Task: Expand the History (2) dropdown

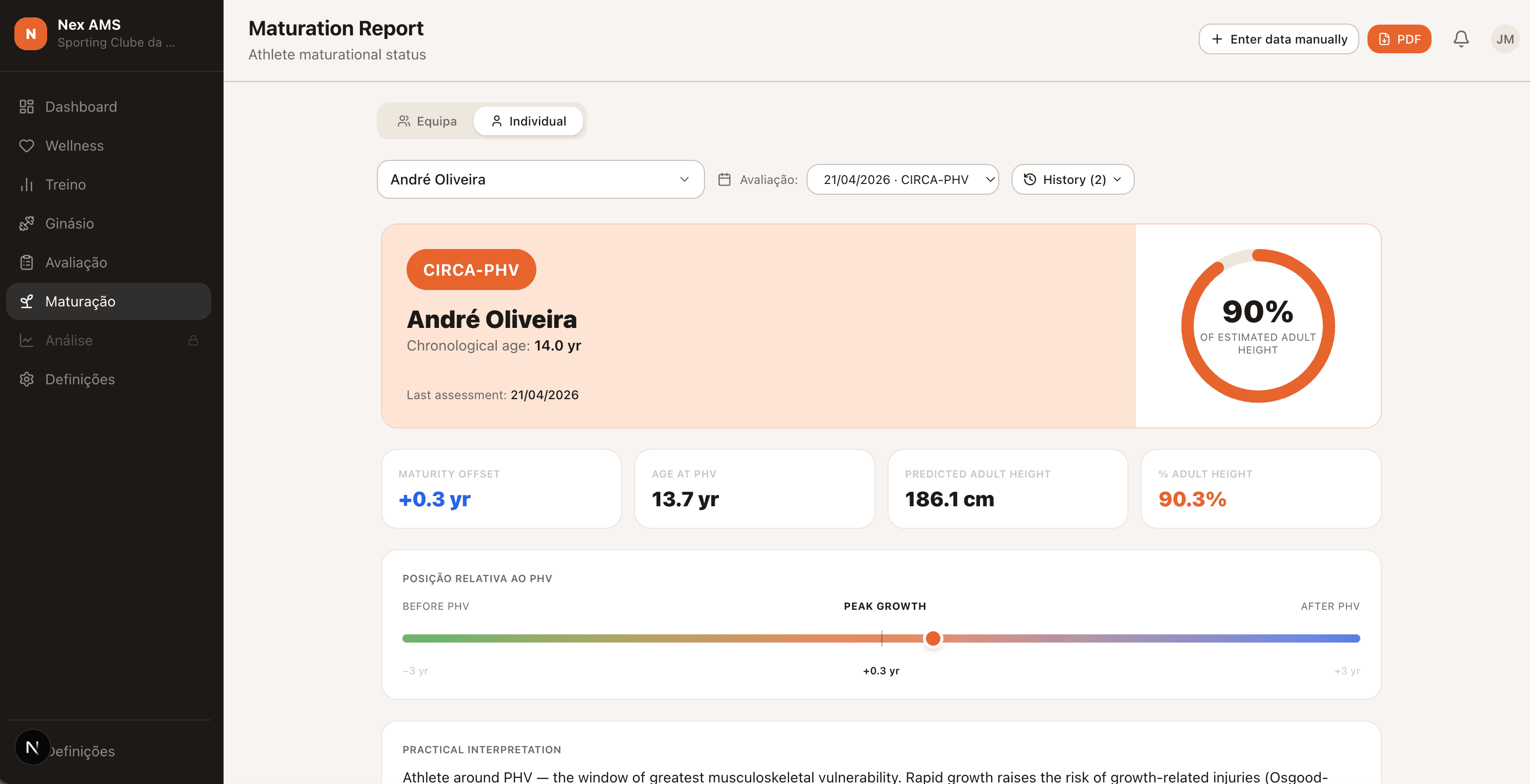Action: [1073, 179]
